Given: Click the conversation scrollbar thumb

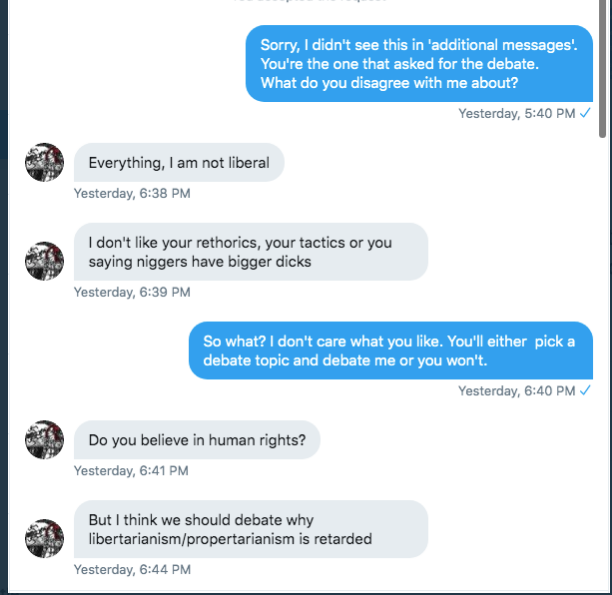Looking at the screenshot, I should tap(602, 70).
